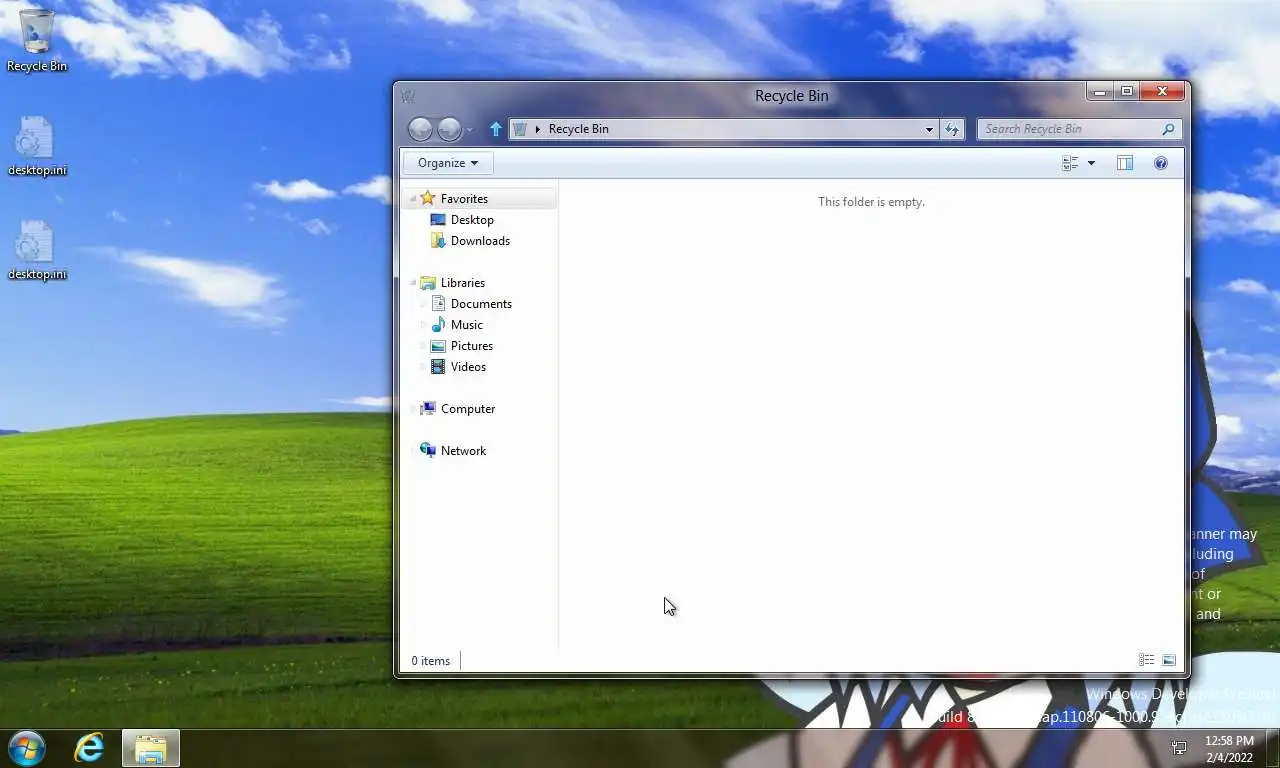Collapse the Libraries group arrow
Screen dimensions: 1280x768
click(x=412, y=283)
